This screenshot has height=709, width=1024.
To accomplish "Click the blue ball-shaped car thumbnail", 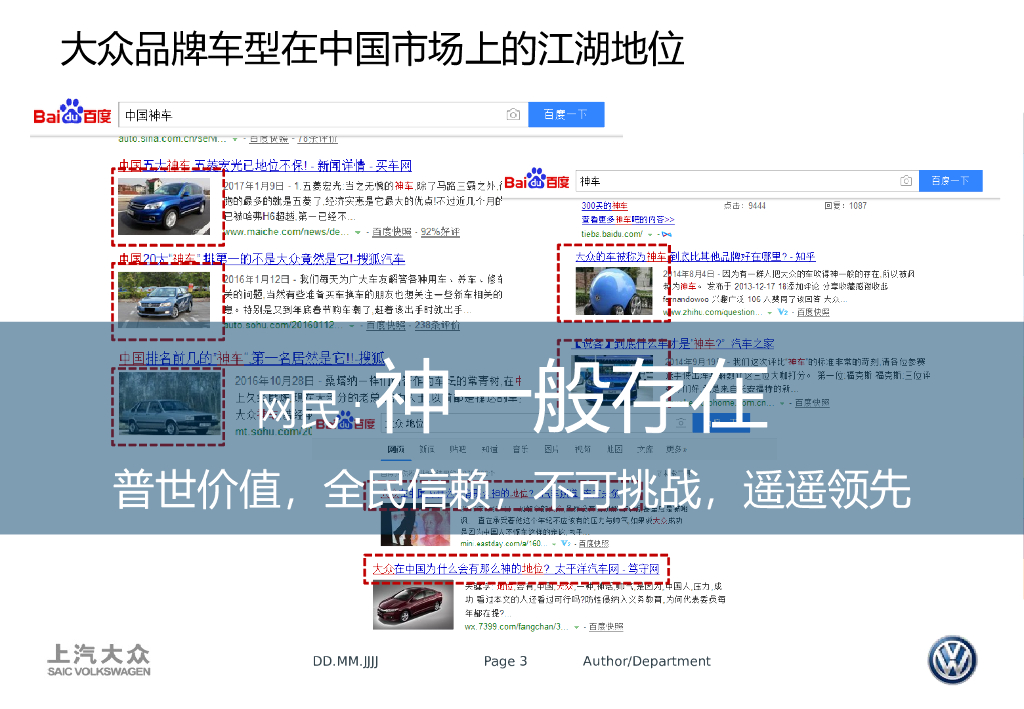I will pyautogui.click(x=614, y=291).
